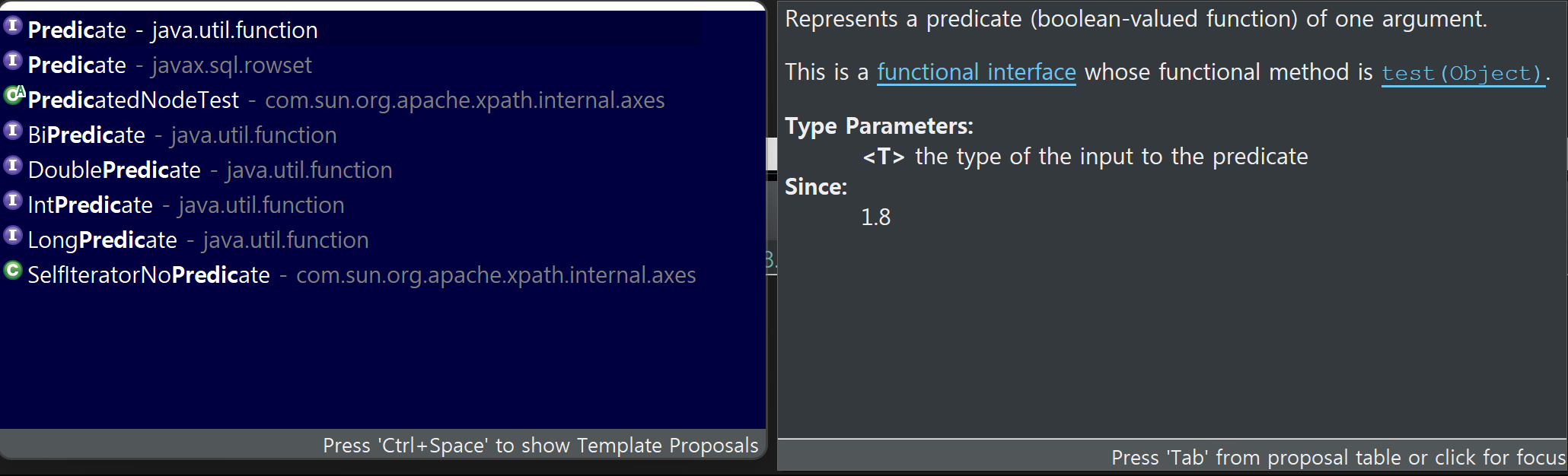Click the 'Press Tab from proposal table' status bar

pyautogui.click(x=1172, y=457)
